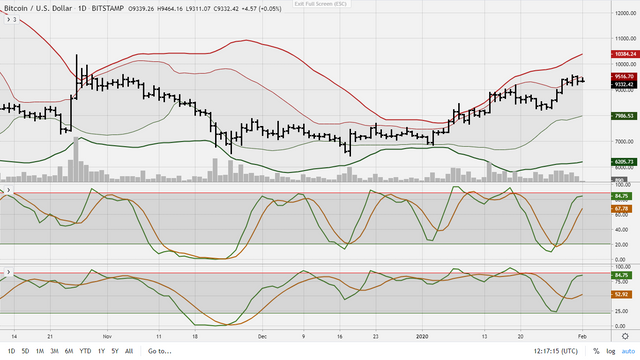This screenshot has height=360, width=640.
Task: Click the 9332.42 current price label
Action: tap(624, 84)
